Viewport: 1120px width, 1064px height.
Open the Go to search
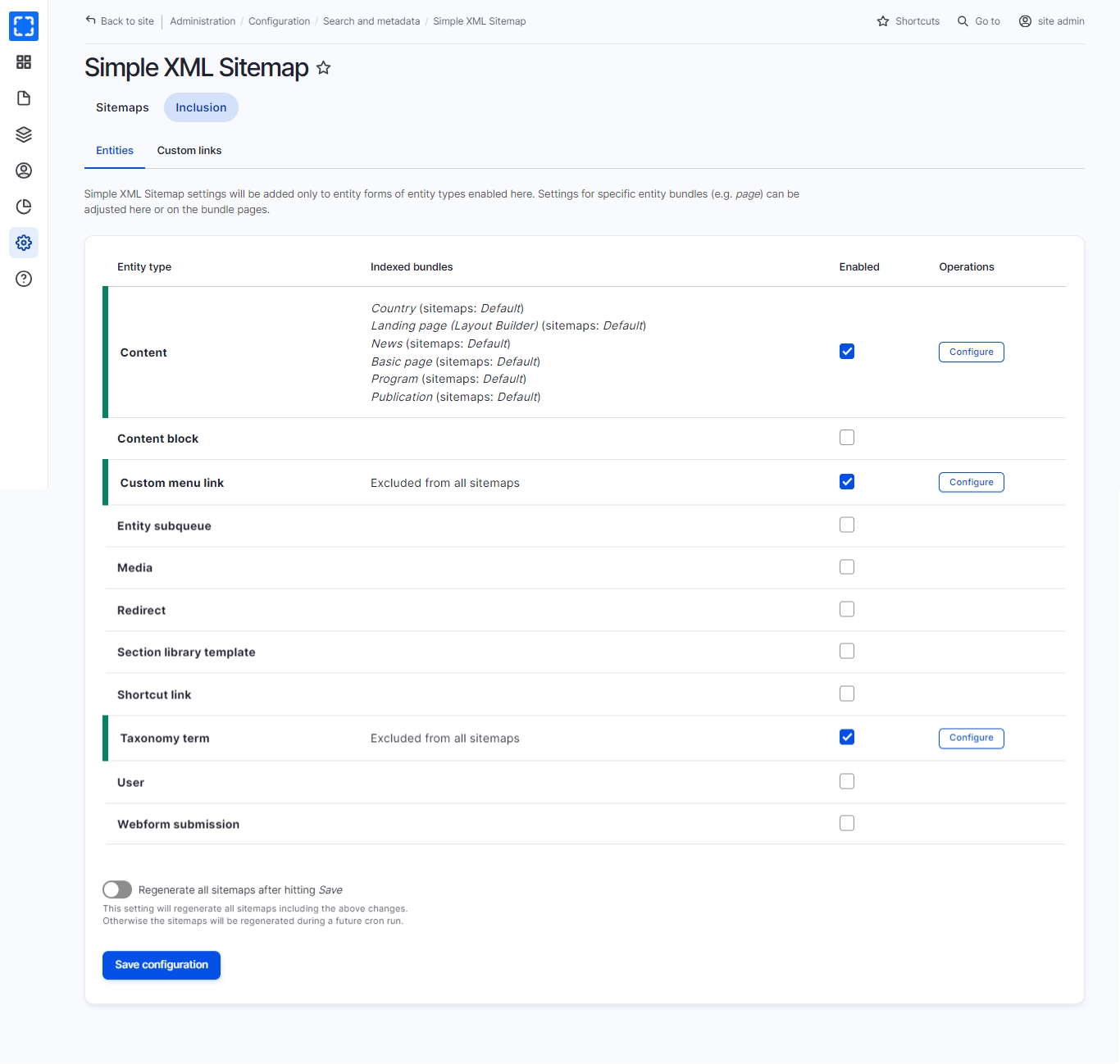pyautogui.click(x=979, y=21)
